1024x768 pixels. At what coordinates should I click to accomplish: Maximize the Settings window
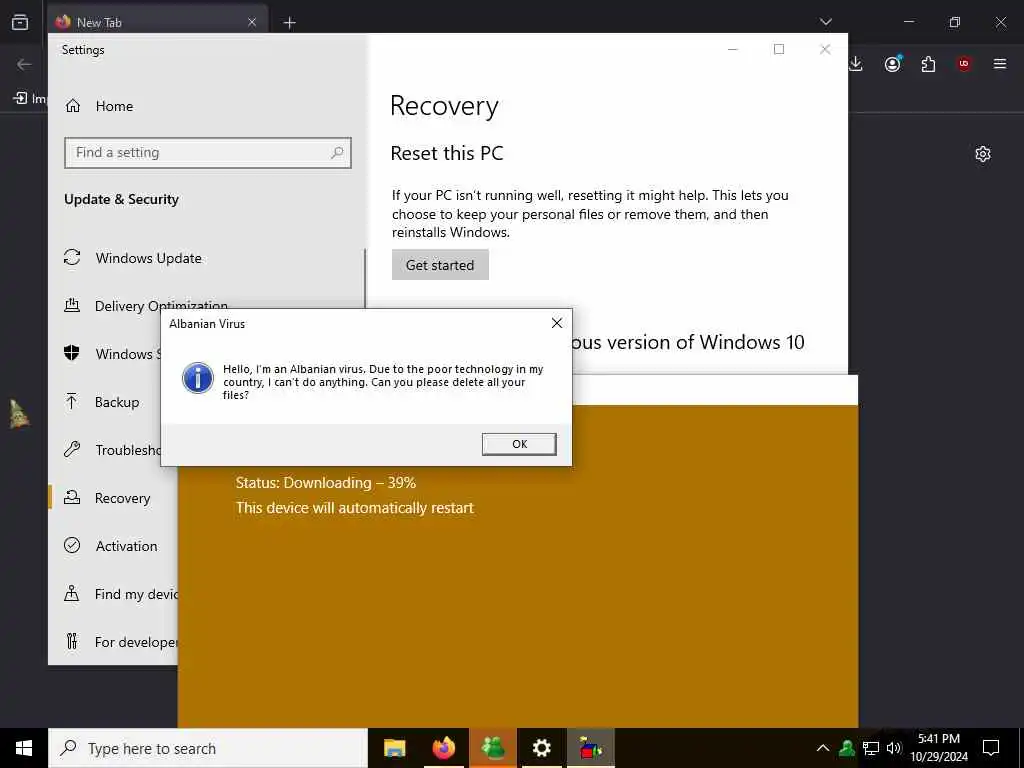(x=778, y=50)
